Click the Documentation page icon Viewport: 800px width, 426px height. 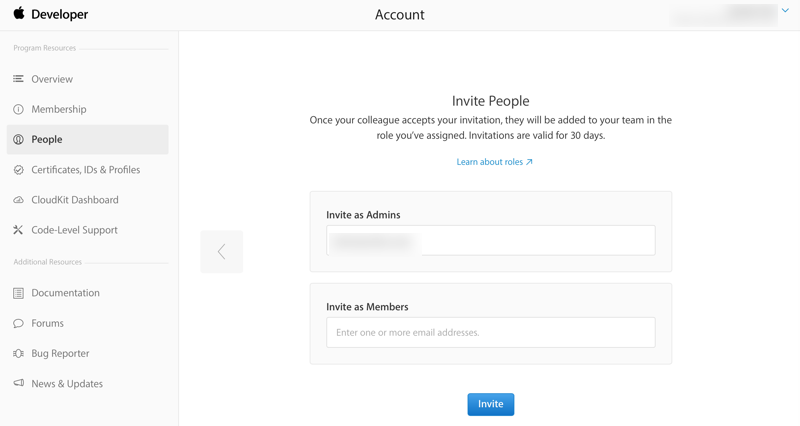(18, 293)
